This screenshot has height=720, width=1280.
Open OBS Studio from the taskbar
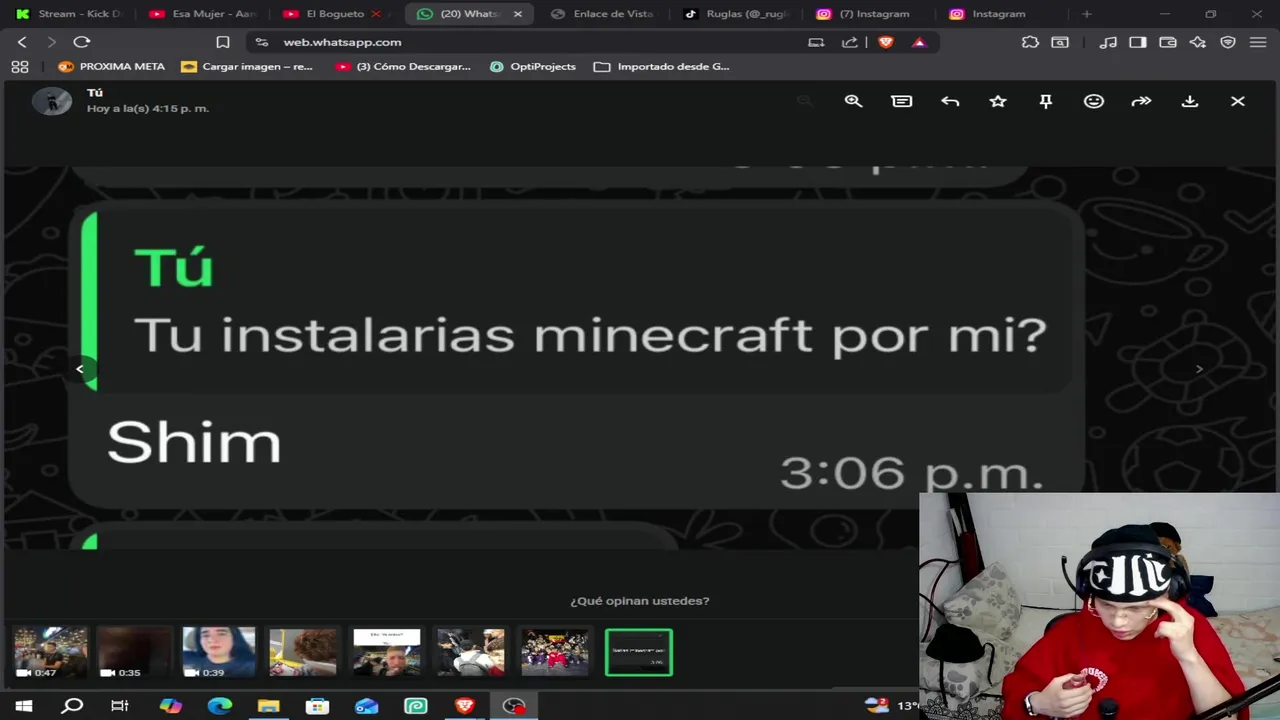tap(514, 706)
